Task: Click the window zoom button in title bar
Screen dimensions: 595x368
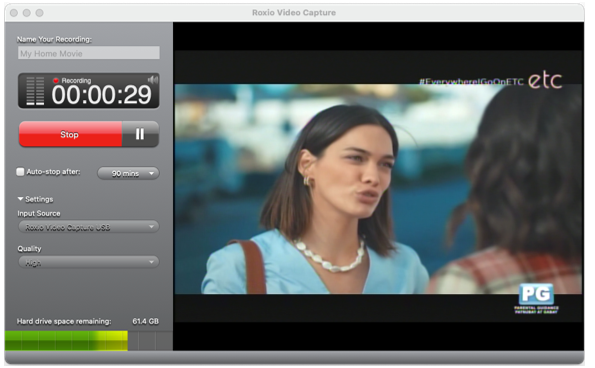Action: [x=39, y=13]
